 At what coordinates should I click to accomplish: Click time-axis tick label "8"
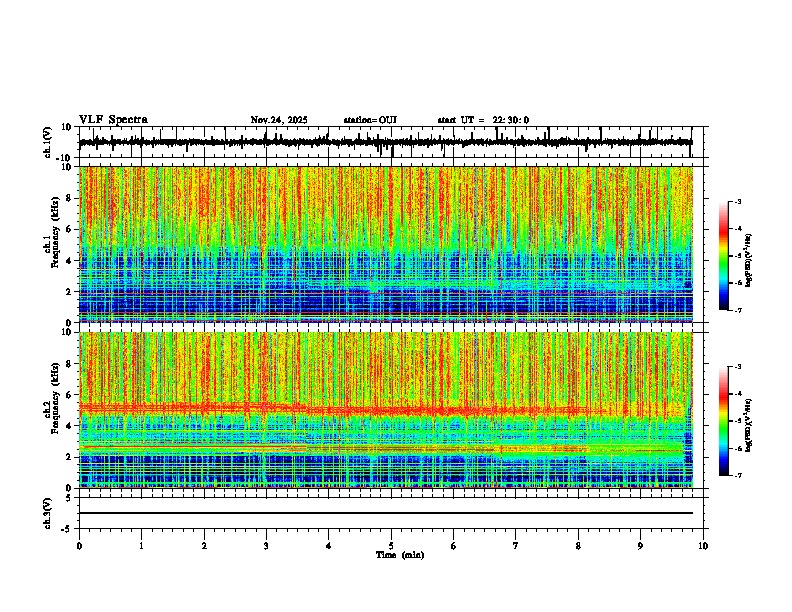click(x=578, y=546)
